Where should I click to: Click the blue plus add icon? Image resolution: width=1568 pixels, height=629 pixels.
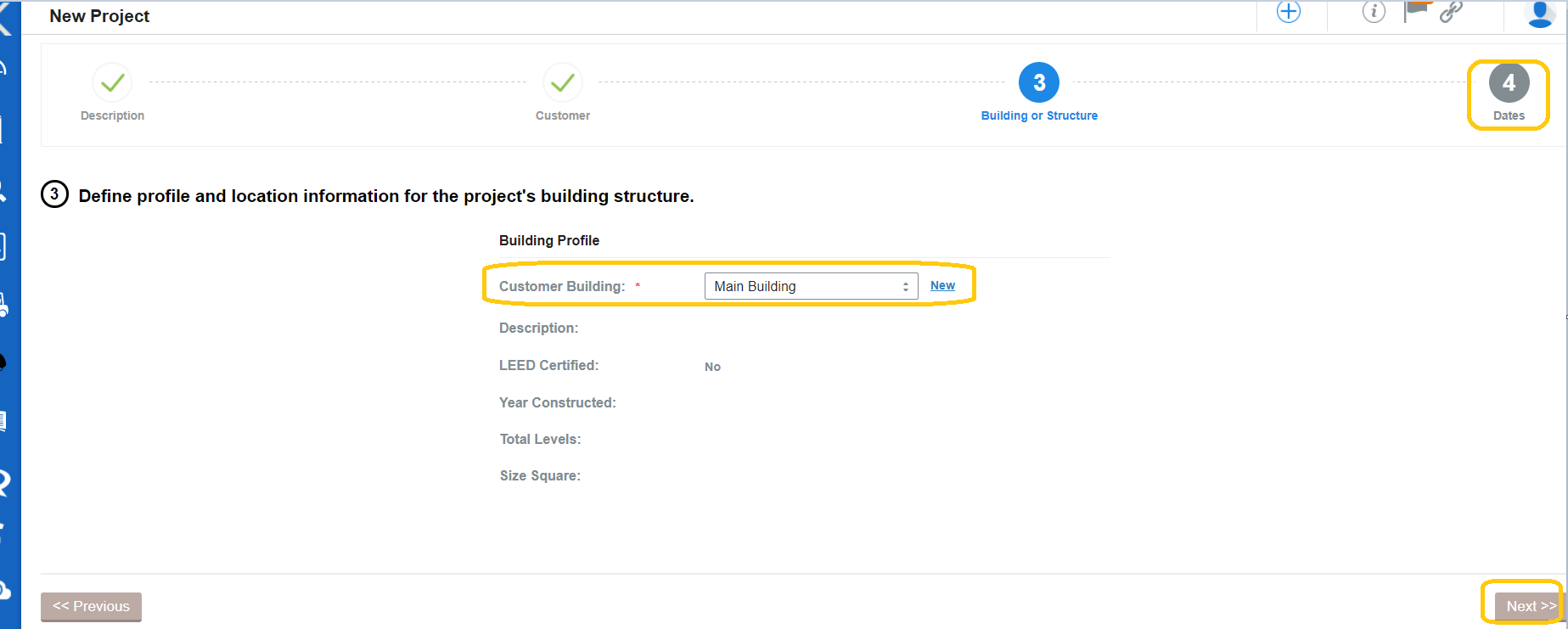[x=1289, y=12]
